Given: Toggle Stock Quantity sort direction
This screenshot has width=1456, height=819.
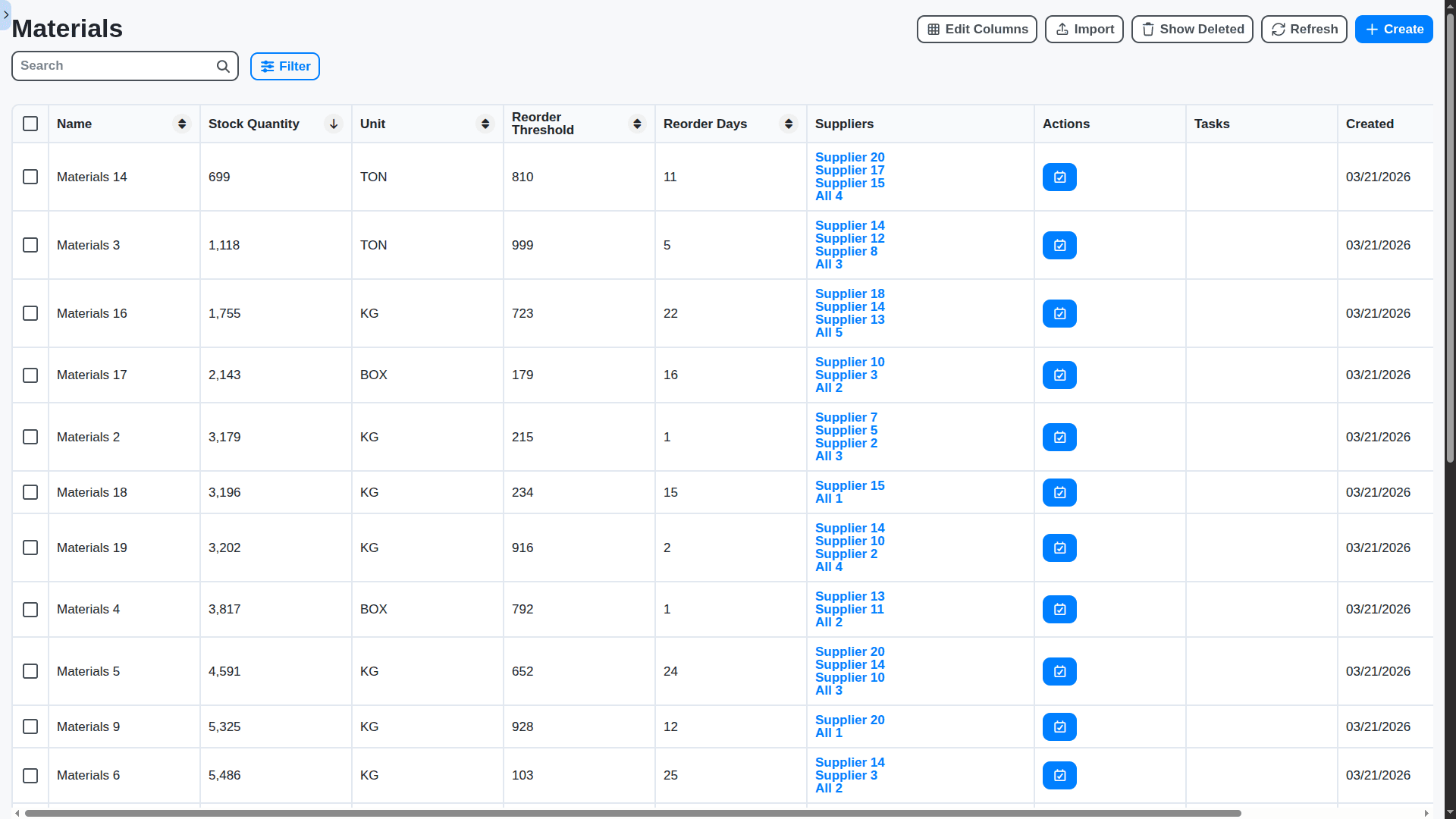Looking at the screenshot, I should (x=333, y=124).
